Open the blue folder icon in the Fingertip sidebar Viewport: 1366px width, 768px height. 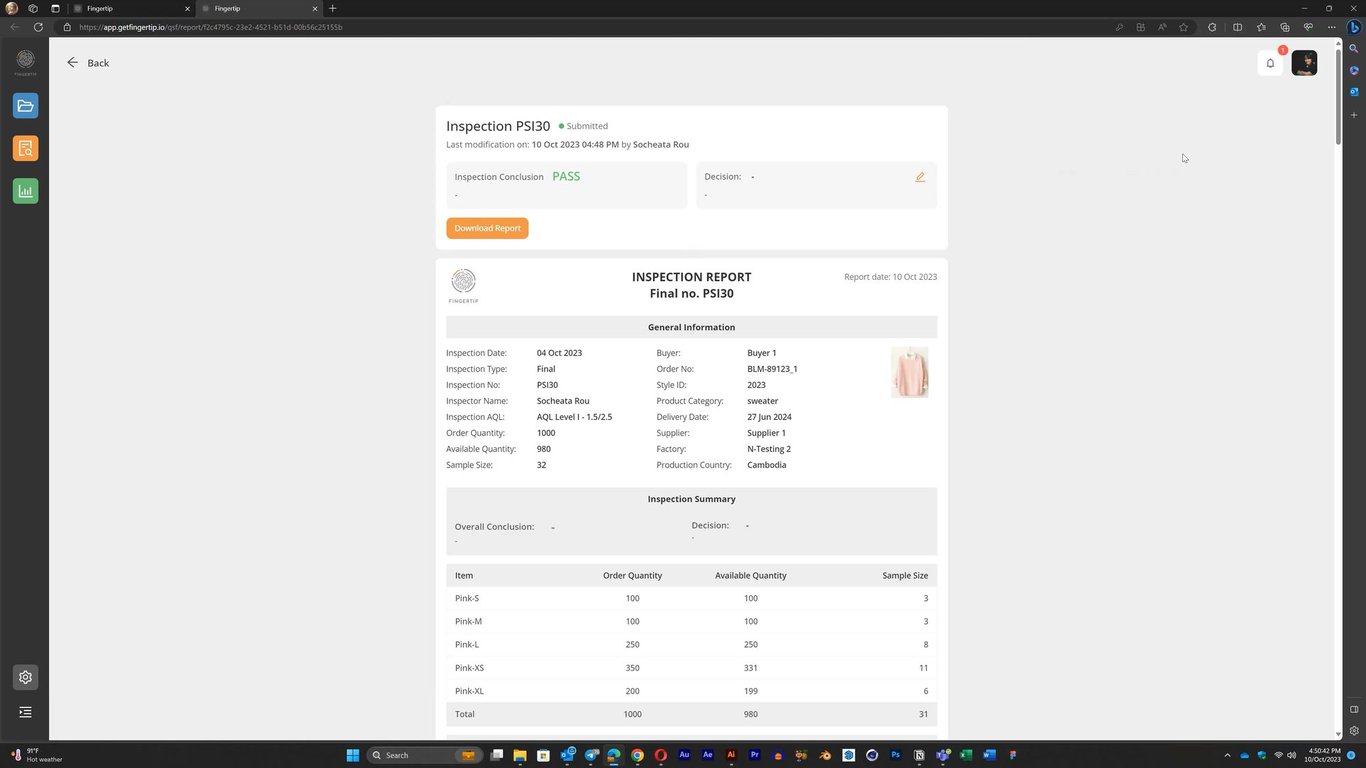click(x=26, y=106)
